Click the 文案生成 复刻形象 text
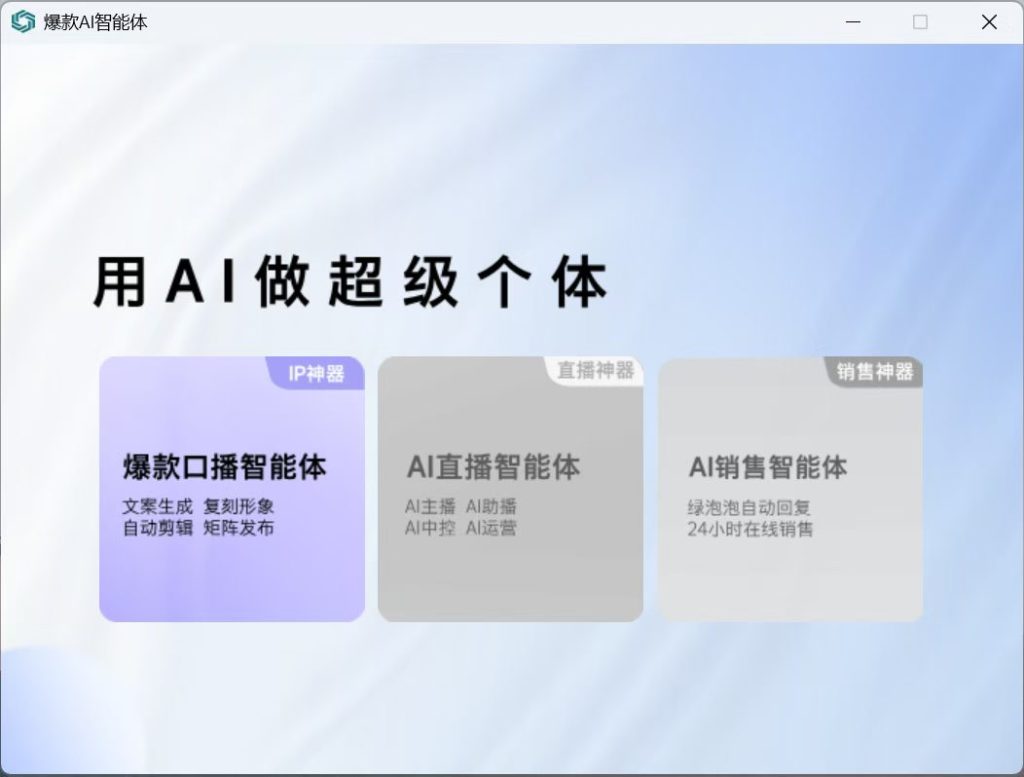Image resolution: width=1024 pixels, height=777 pixels. coord(198,506)
